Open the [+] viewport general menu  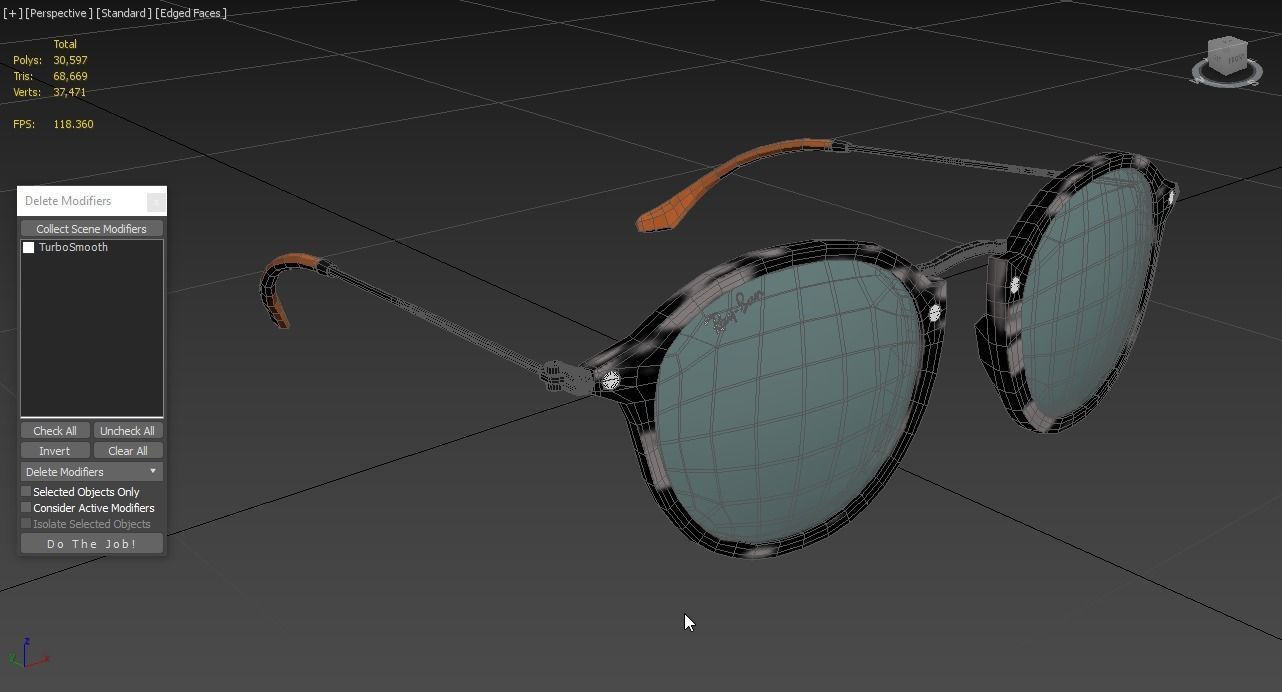(x=12, y=13)
